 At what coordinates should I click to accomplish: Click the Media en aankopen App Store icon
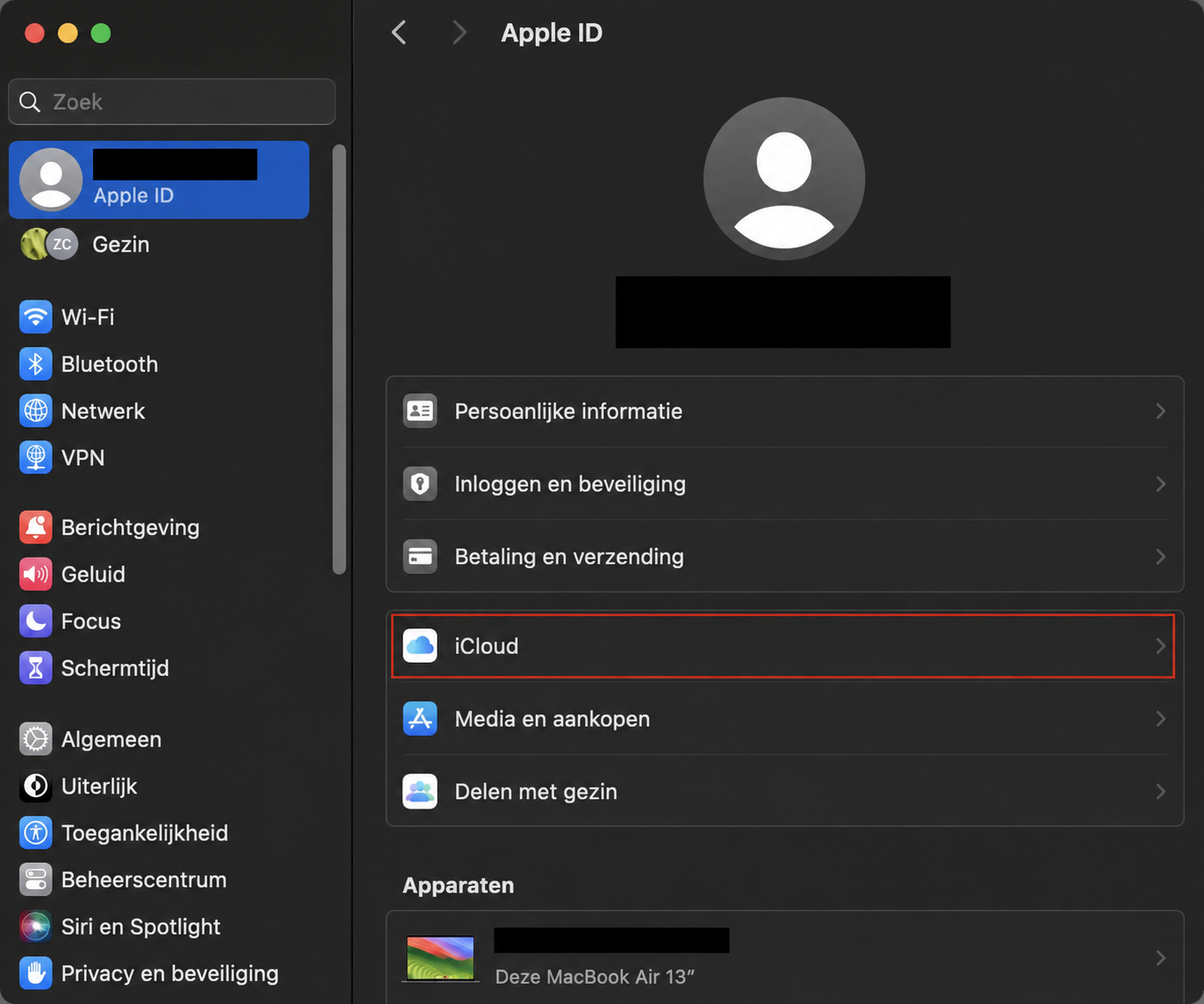click(420, 719)
